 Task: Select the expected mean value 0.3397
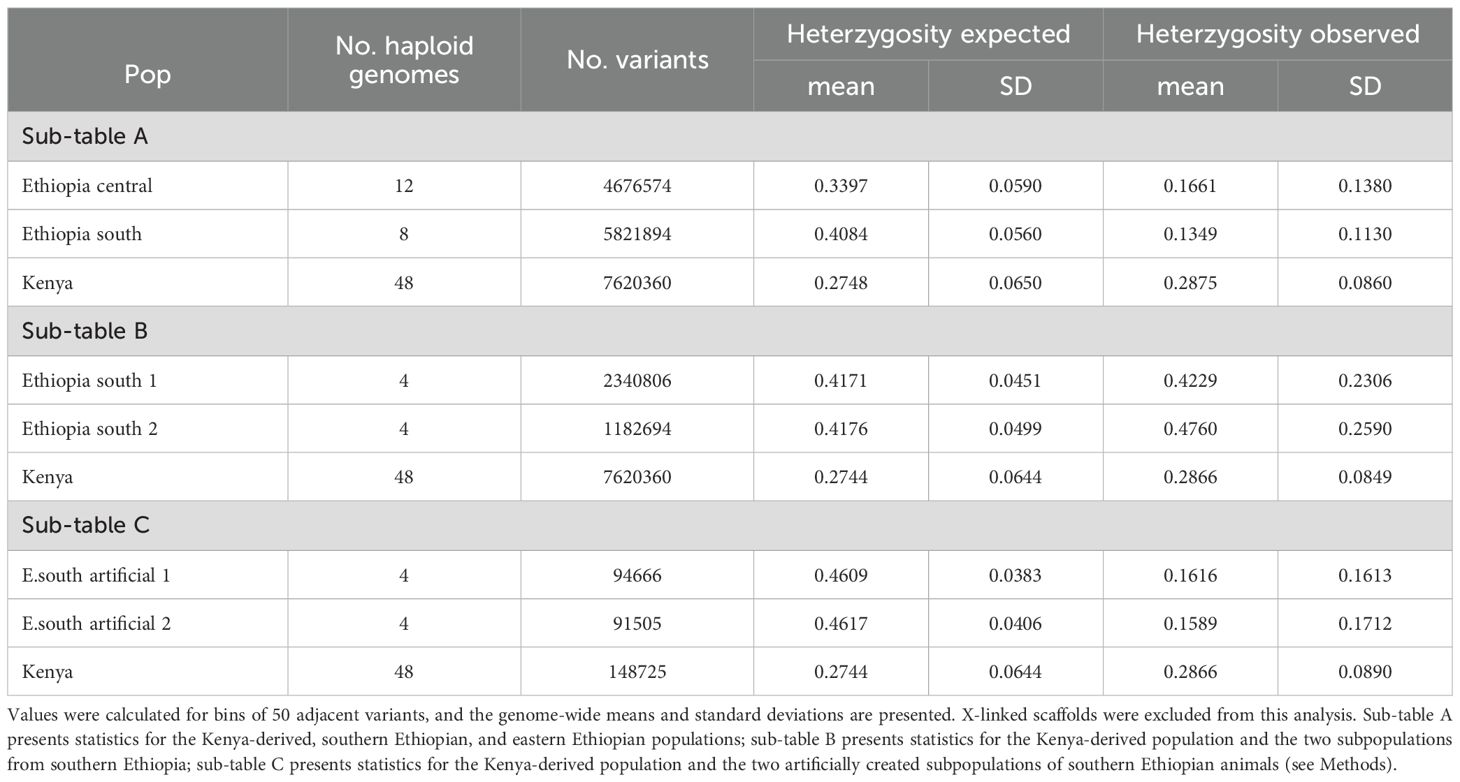click(840, 185)
